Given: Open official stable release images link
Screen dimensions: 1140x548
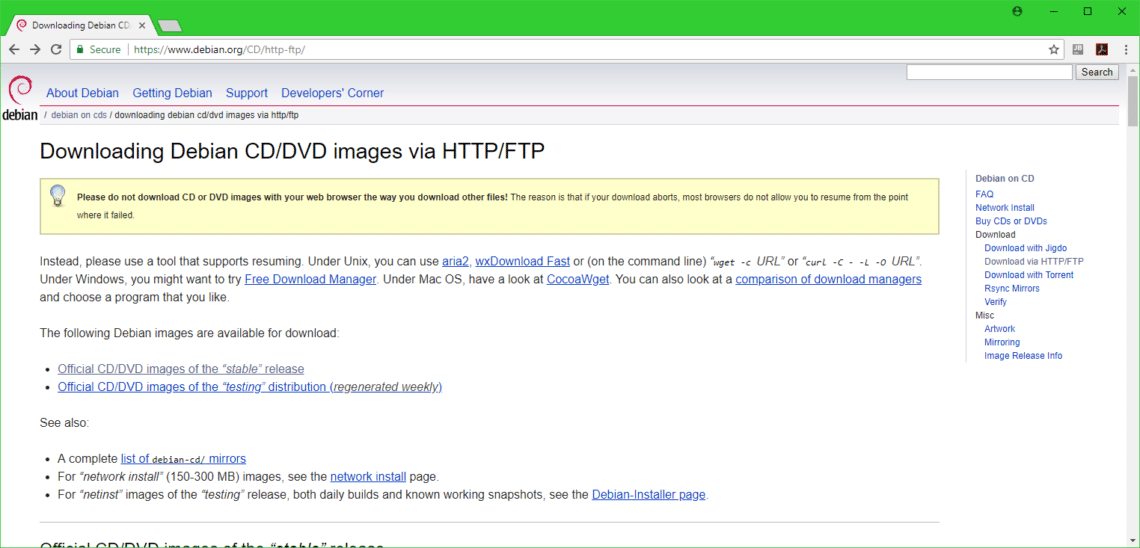Looking at the screenshot, I should (x=181, y=368).
